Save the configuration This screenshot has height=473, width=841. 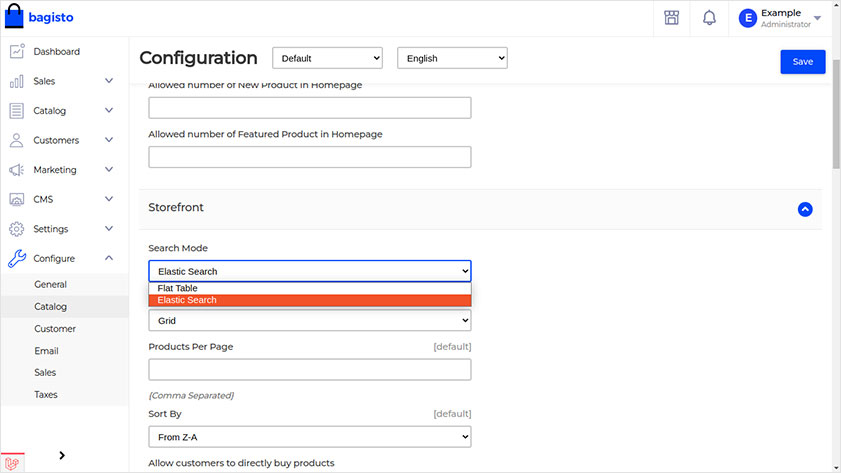tap(802, 61)
